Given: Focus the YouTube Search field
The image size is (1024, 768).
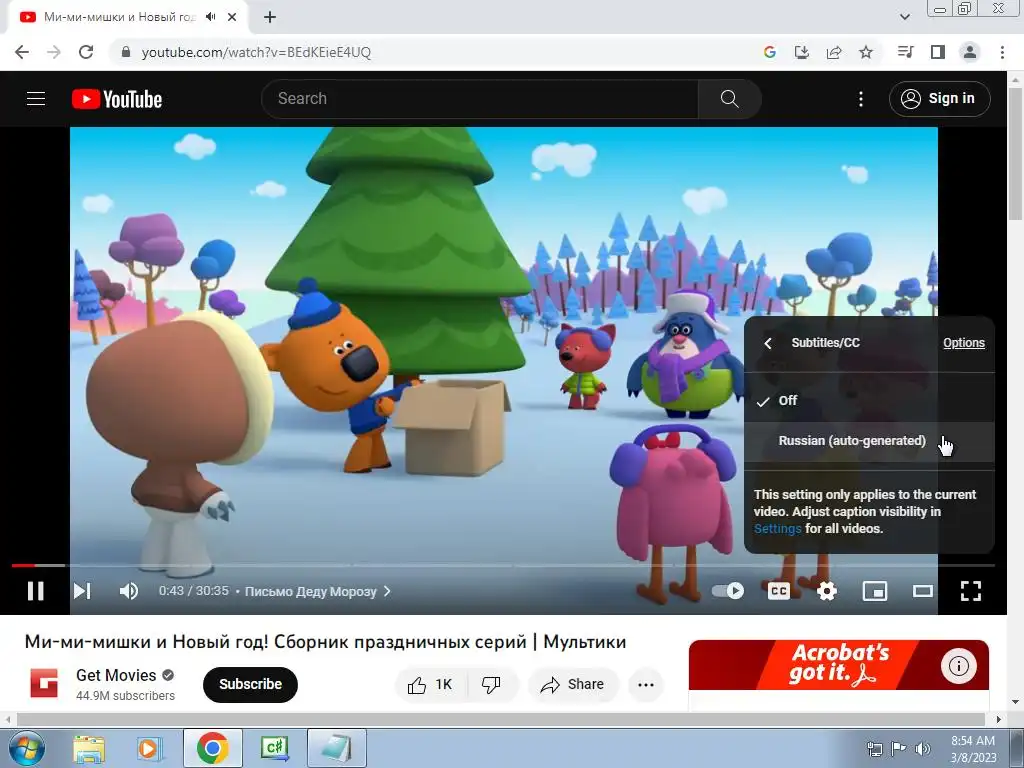Looking at the screenshot, I should point(480,99).
